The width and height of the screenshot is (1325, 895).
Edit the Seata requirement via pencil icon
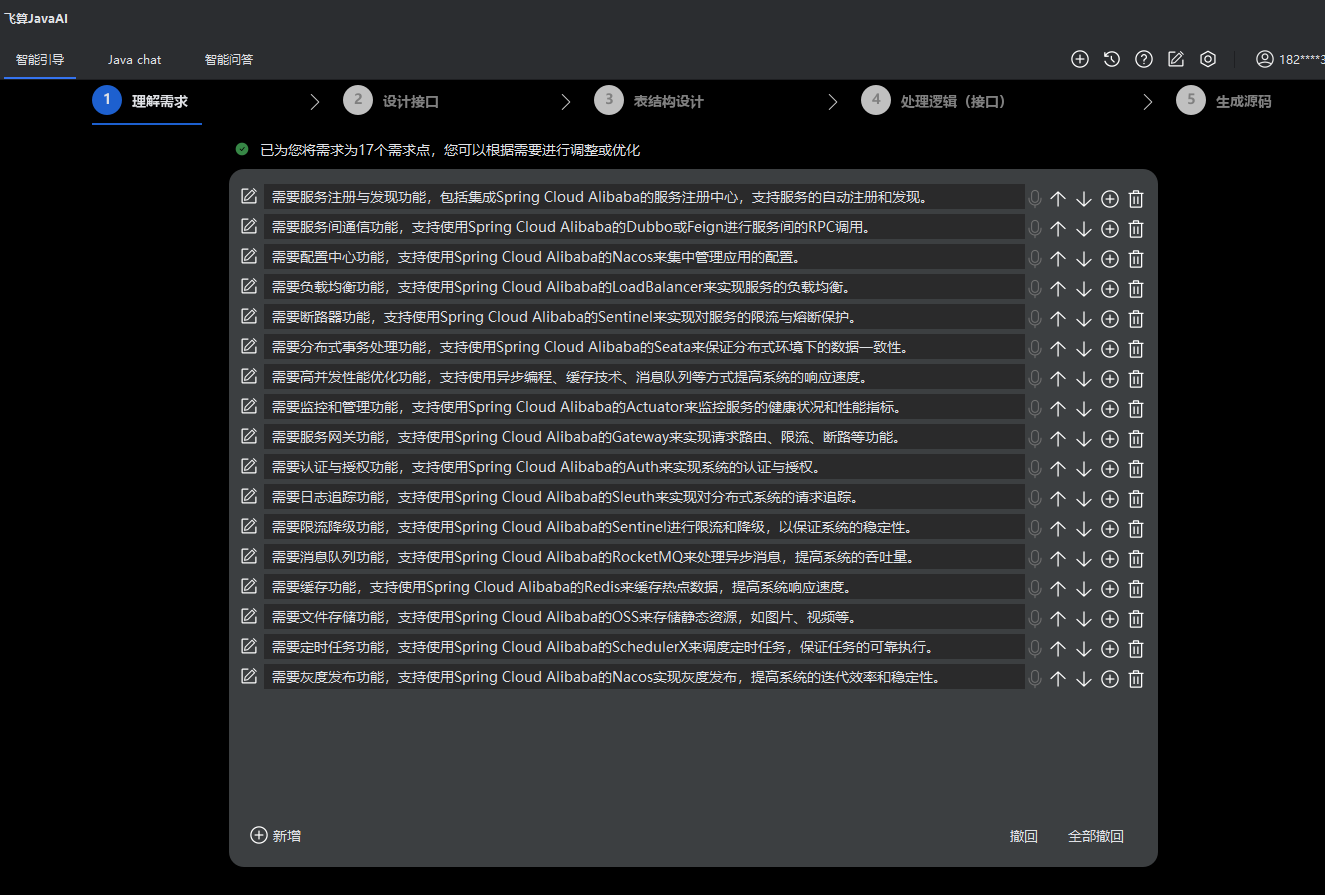pos(249,346)
